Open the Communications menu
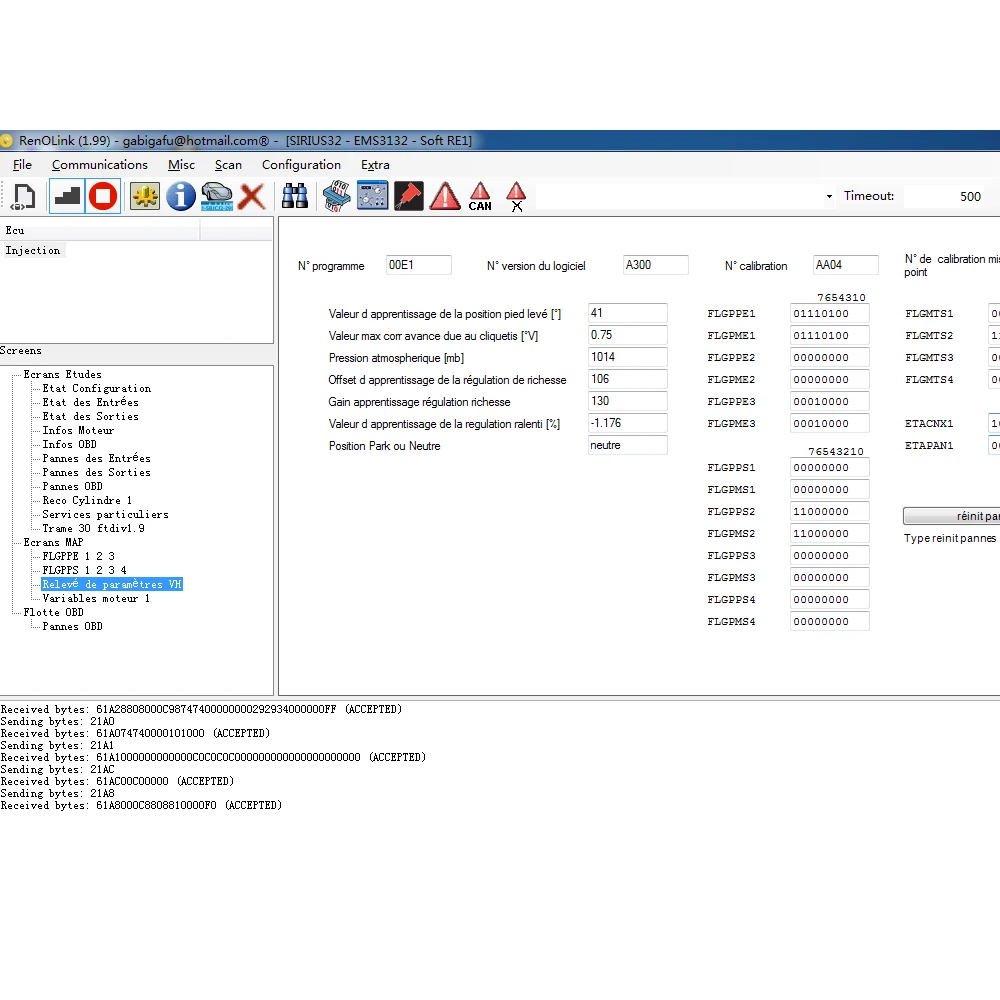Screen dimensions: 1000x1000 [100, 165]
